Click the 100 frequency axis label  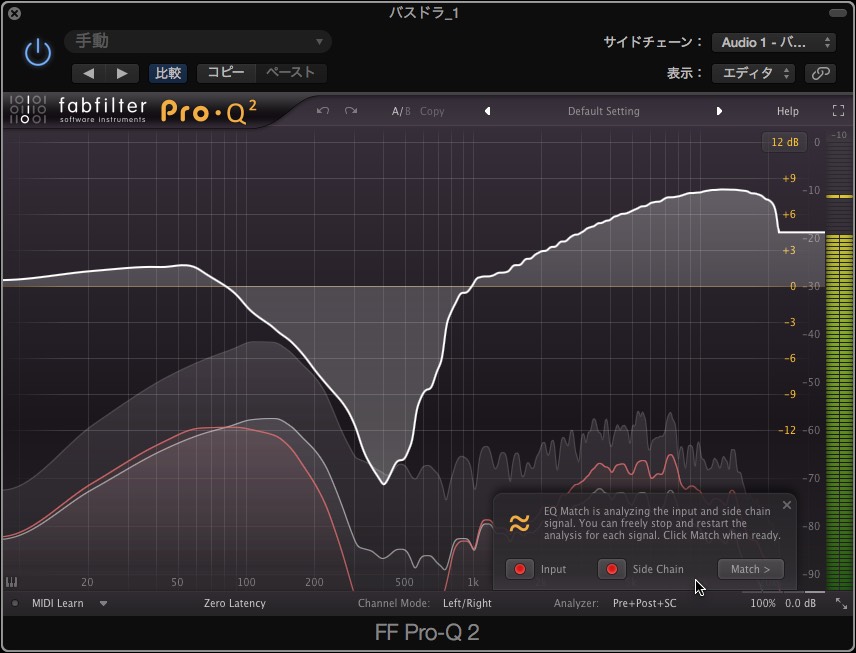tap(246, 582)
